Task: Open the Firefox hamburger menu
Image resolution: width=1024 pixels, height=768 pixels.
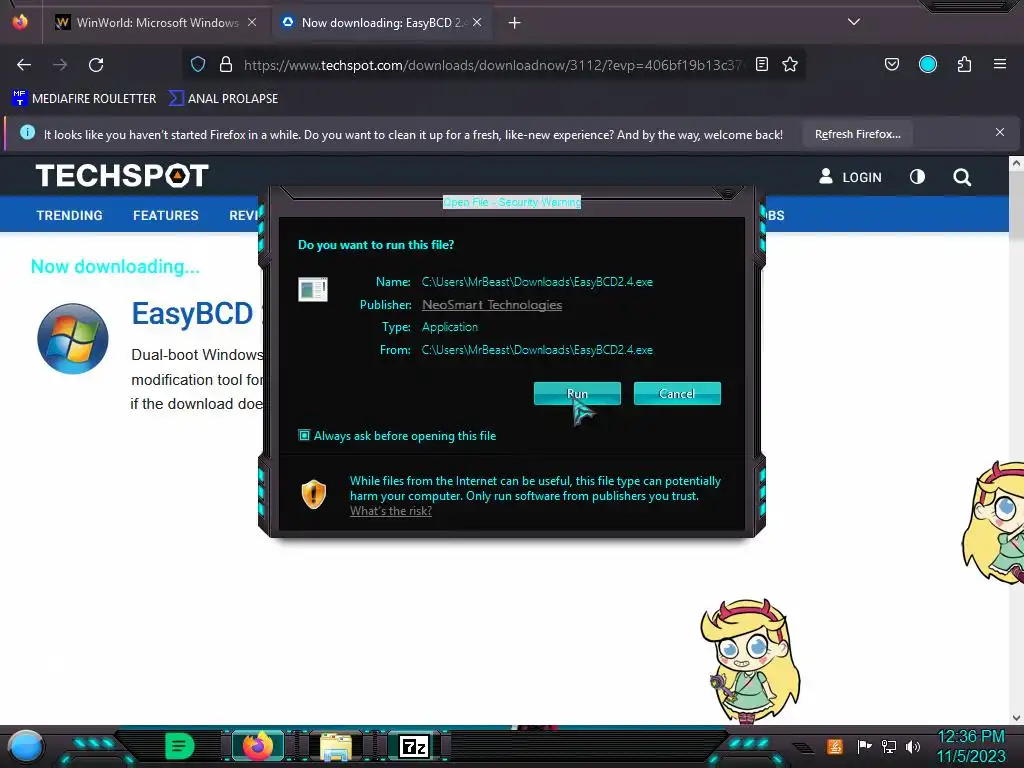Action: point(1000,64)
